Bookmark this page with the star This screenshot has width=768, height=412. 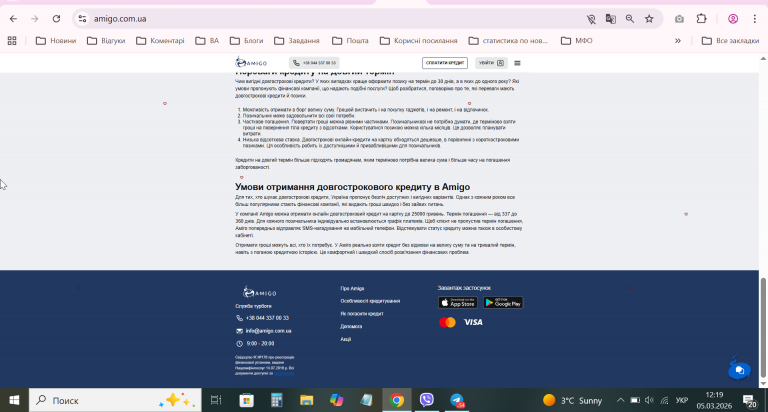[649, 19]
